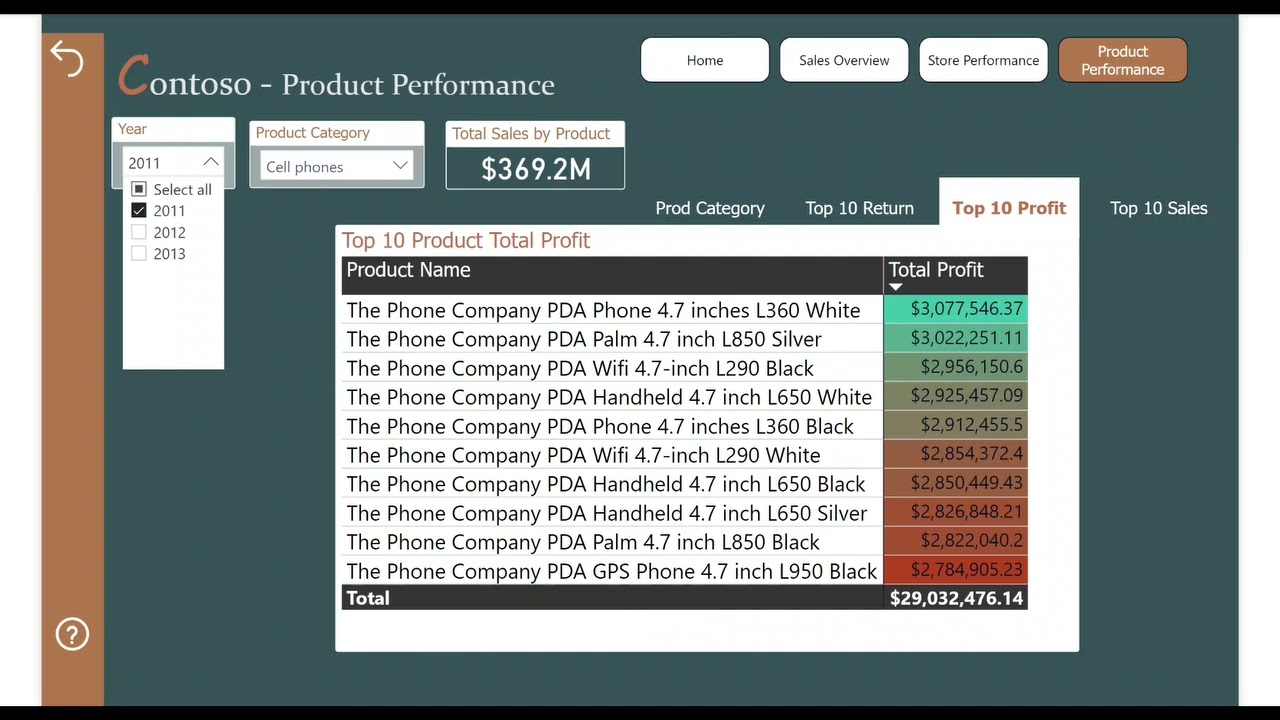Open the Product Performance page
The height and width of the screenshot is (720, 1280).
coord(1123,60)
